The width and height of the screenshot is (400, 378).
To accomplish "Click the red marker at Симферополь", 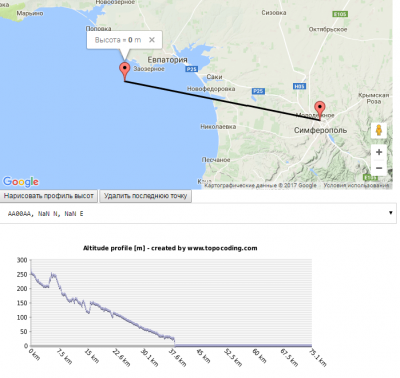I will coord(320,111).
